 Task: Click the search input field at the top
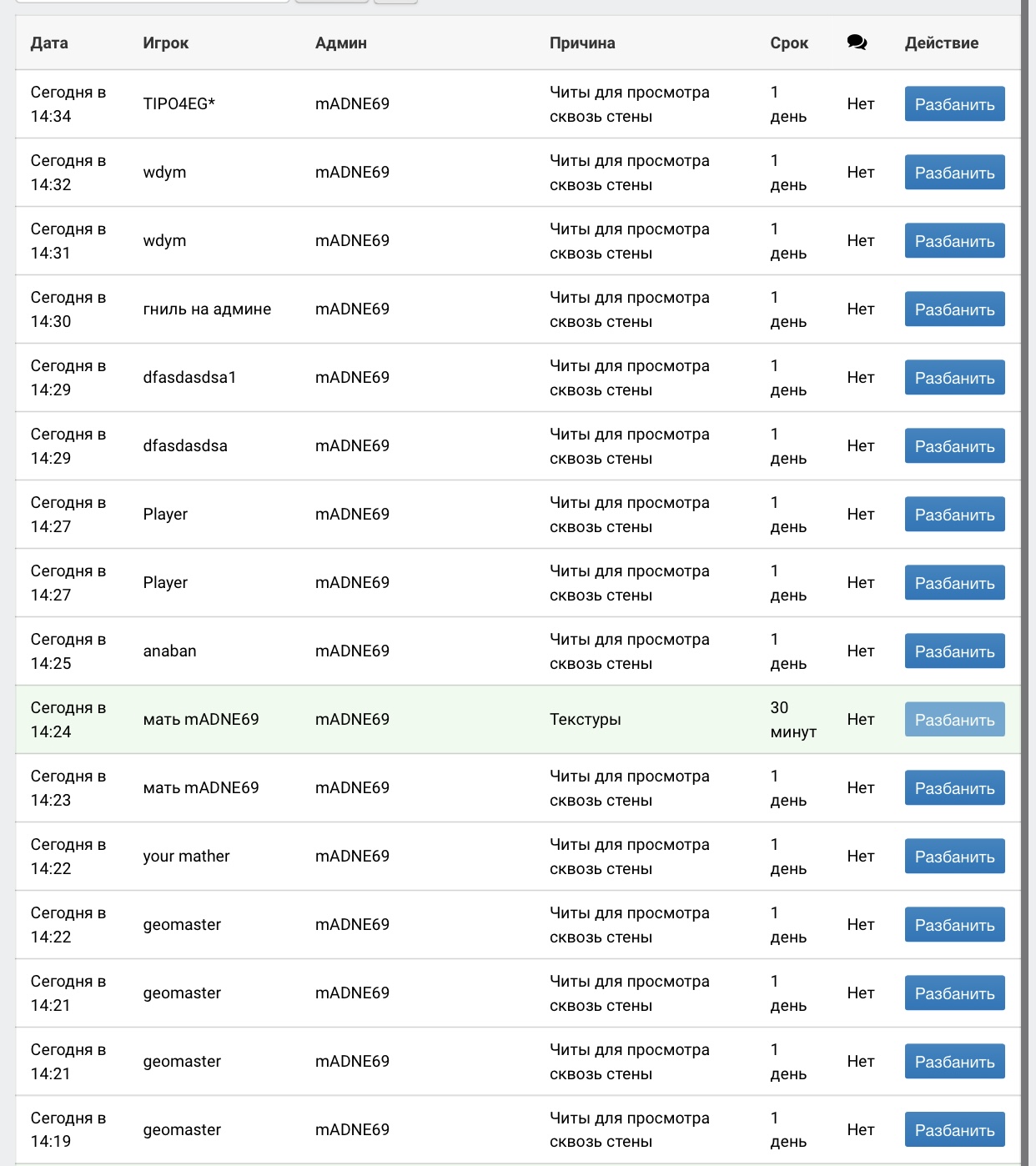click(152, 1)
